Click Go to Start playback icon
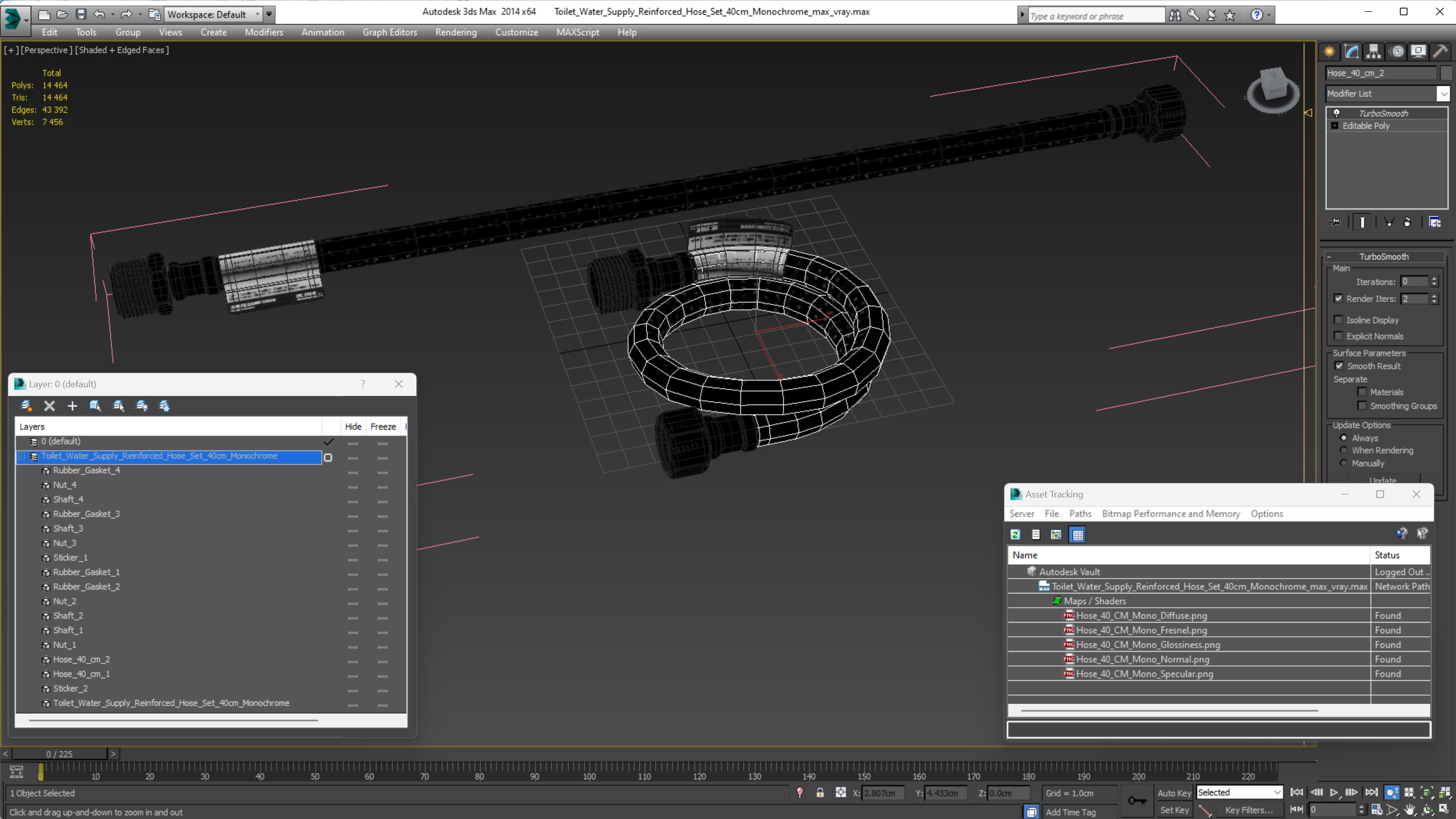1456x819 pixels. [x=1297, y=792]
